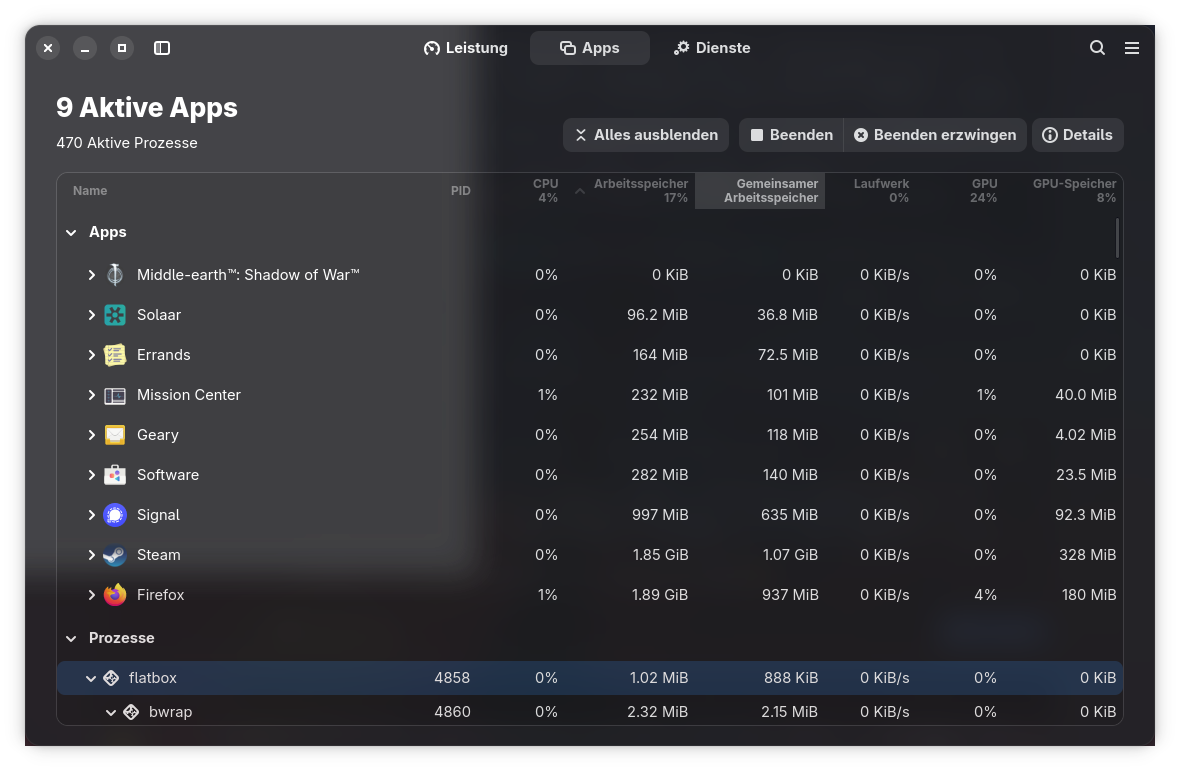Expand the Errands row
This screenshot has height=771, width=1180.
92,355
